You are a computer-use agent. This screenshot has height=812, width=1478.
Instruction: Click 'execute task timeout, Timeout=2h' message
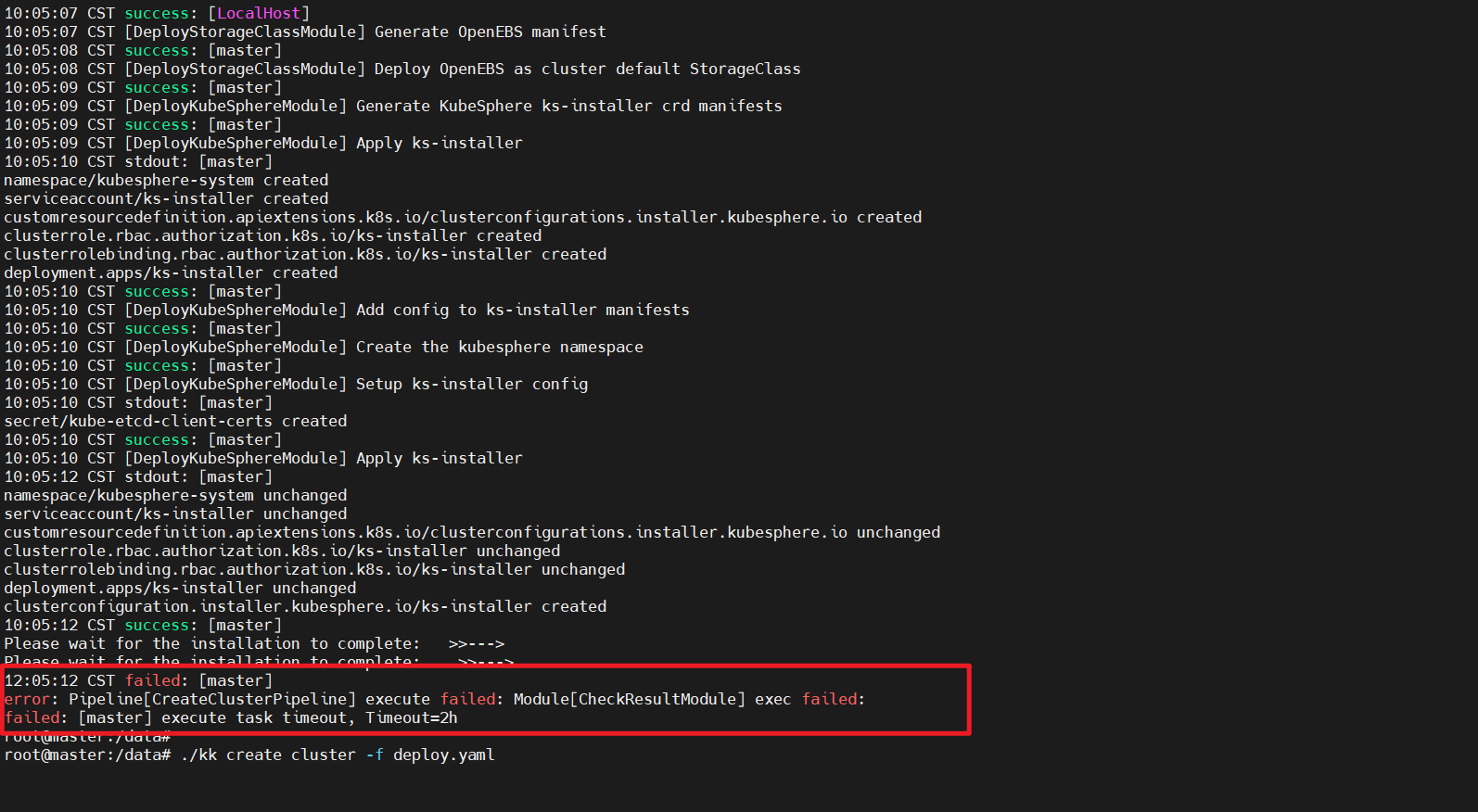pos(310,717)
